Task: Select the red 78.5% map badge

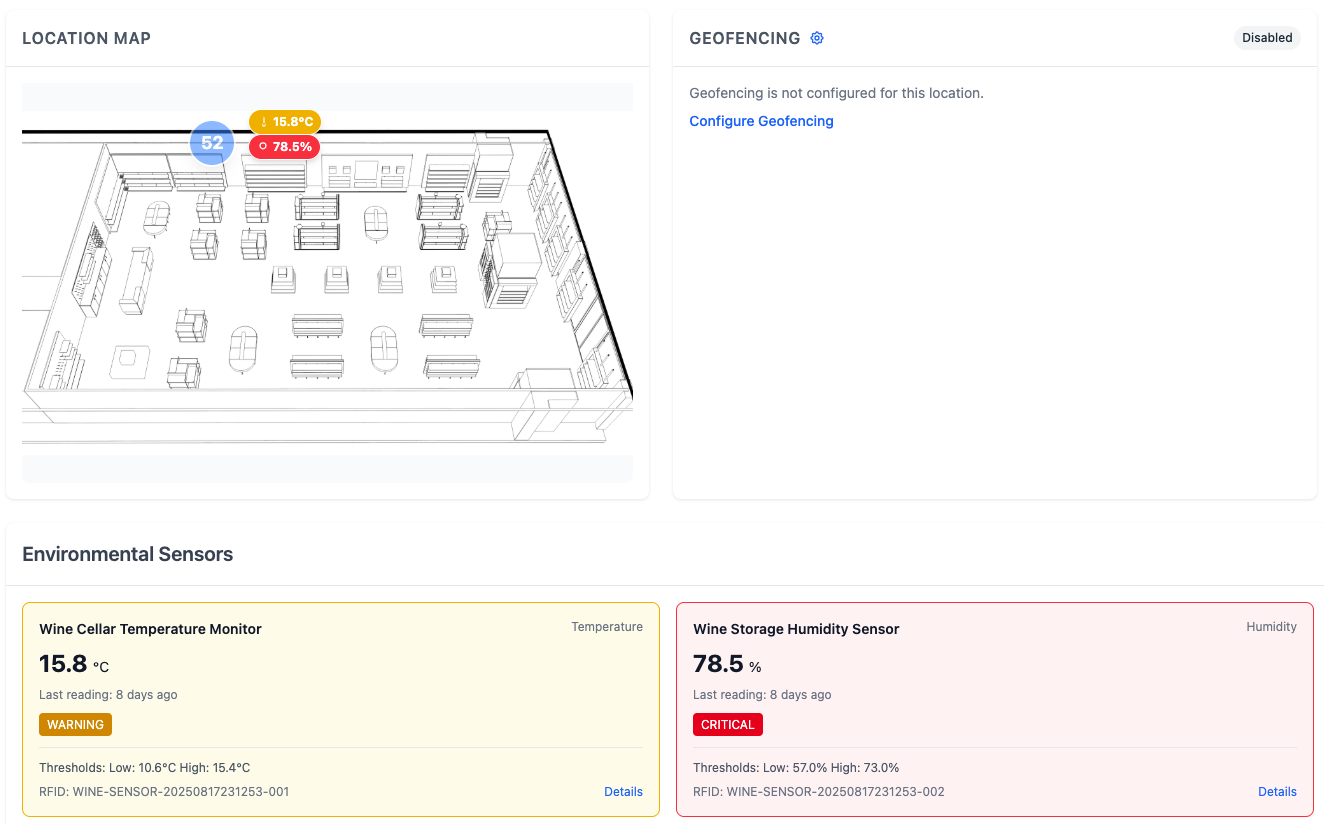Action: click(286, 146)
